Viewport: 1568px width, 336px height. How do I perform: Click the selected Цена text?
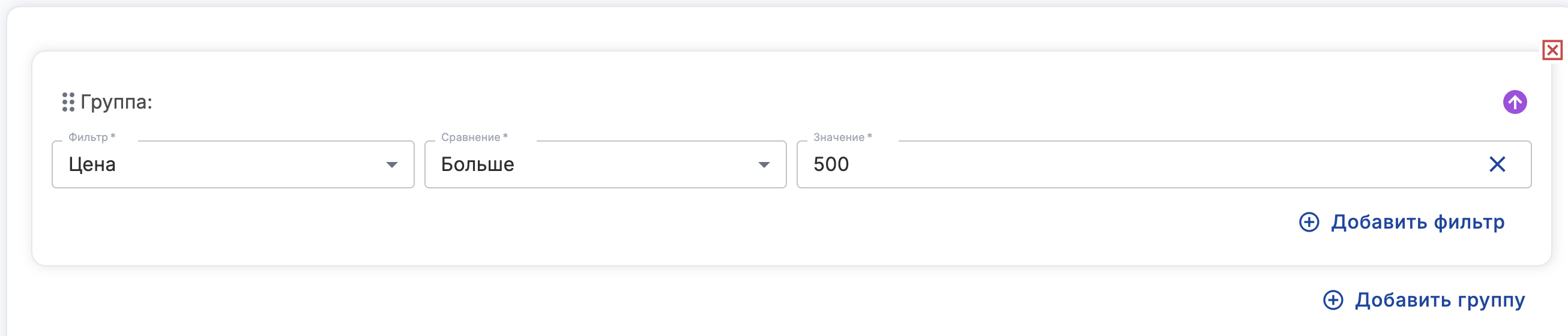point(92,164)
